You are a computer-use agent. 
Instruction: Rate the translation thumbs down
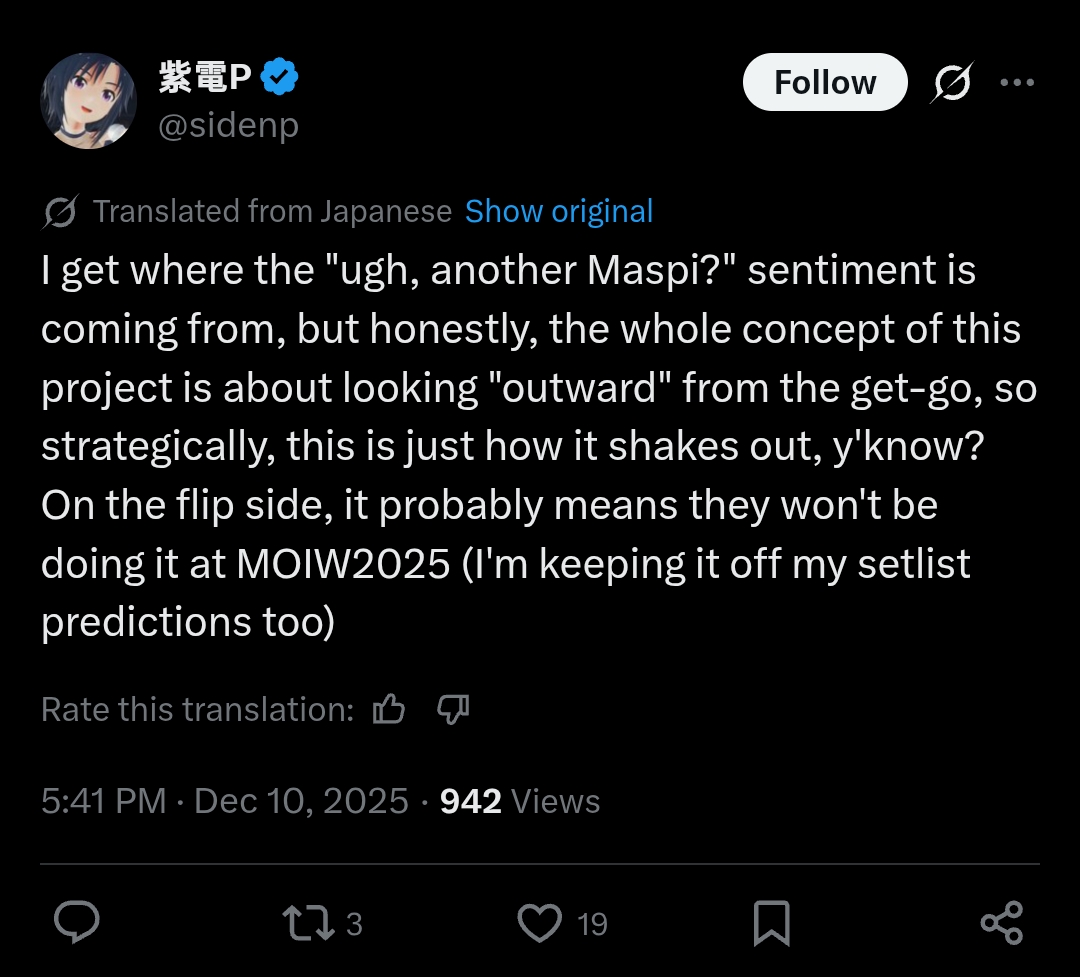pos(453,710)
